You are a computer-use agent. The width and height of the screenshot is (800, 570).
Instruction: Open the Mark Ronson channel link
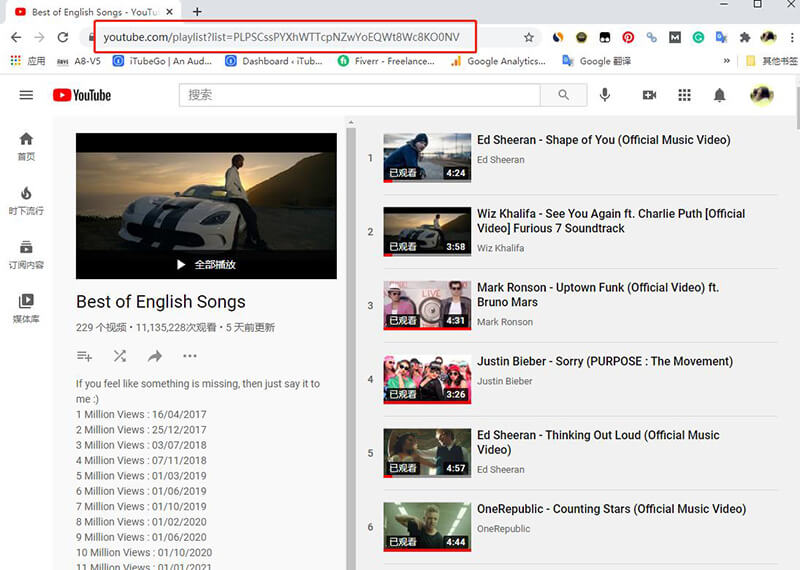point(505,322)
